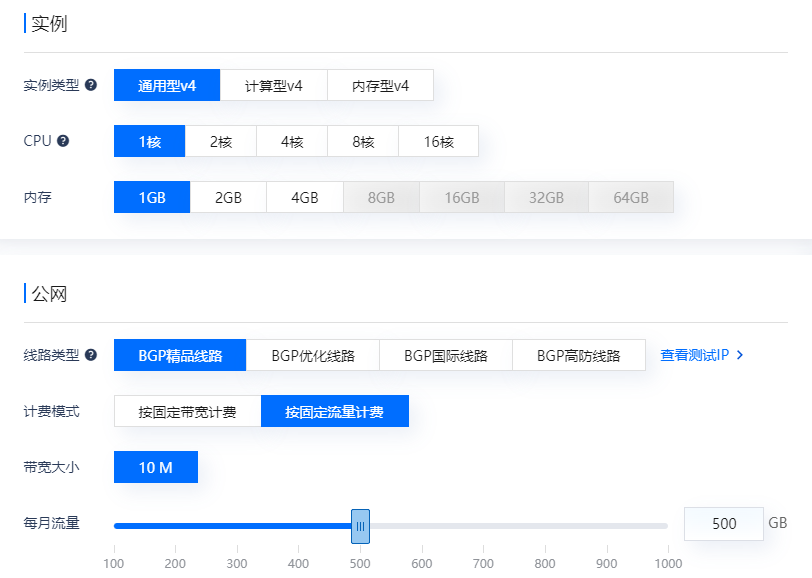Click the 1000 tick label under slider

coord(668,563)
